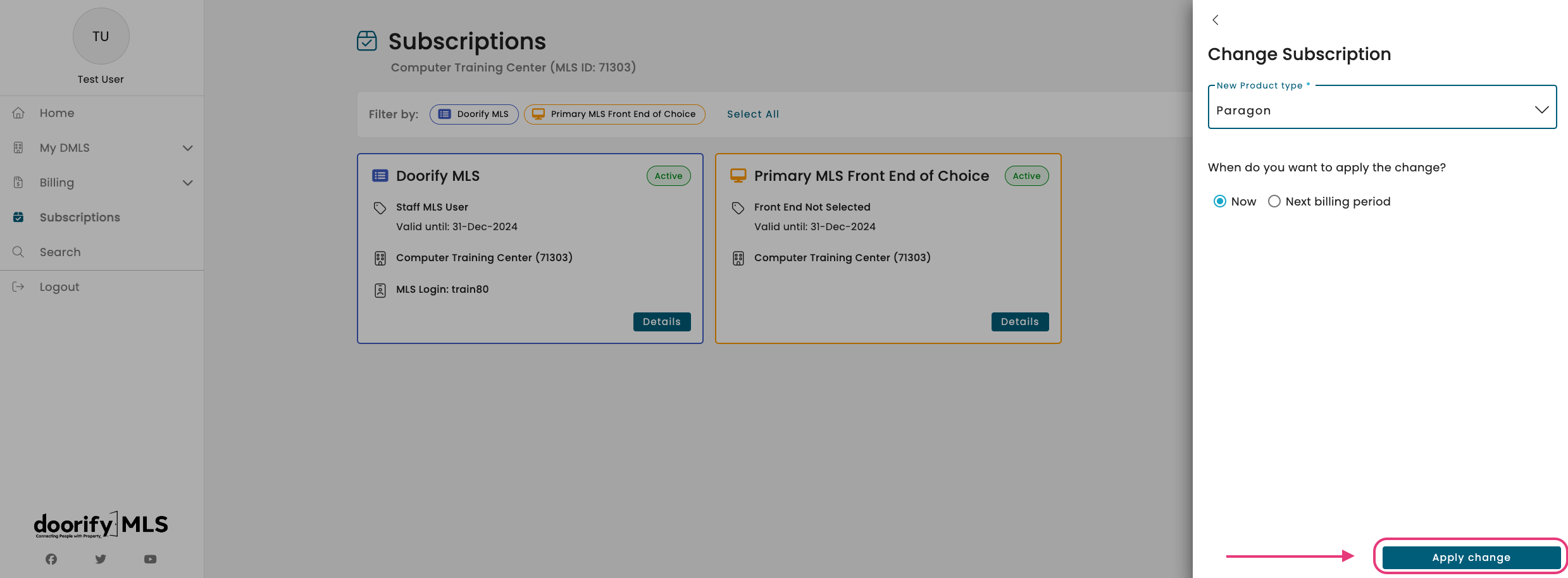This screenshot has height=578, width=1568.
Task: Open Twitter icon in sidebar footer
Action: pos(101,559)
